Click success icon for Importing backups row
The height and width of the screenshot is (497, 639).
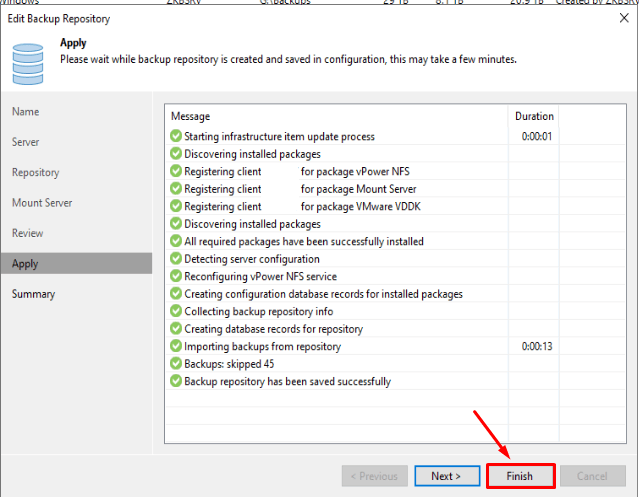point(176,346)
